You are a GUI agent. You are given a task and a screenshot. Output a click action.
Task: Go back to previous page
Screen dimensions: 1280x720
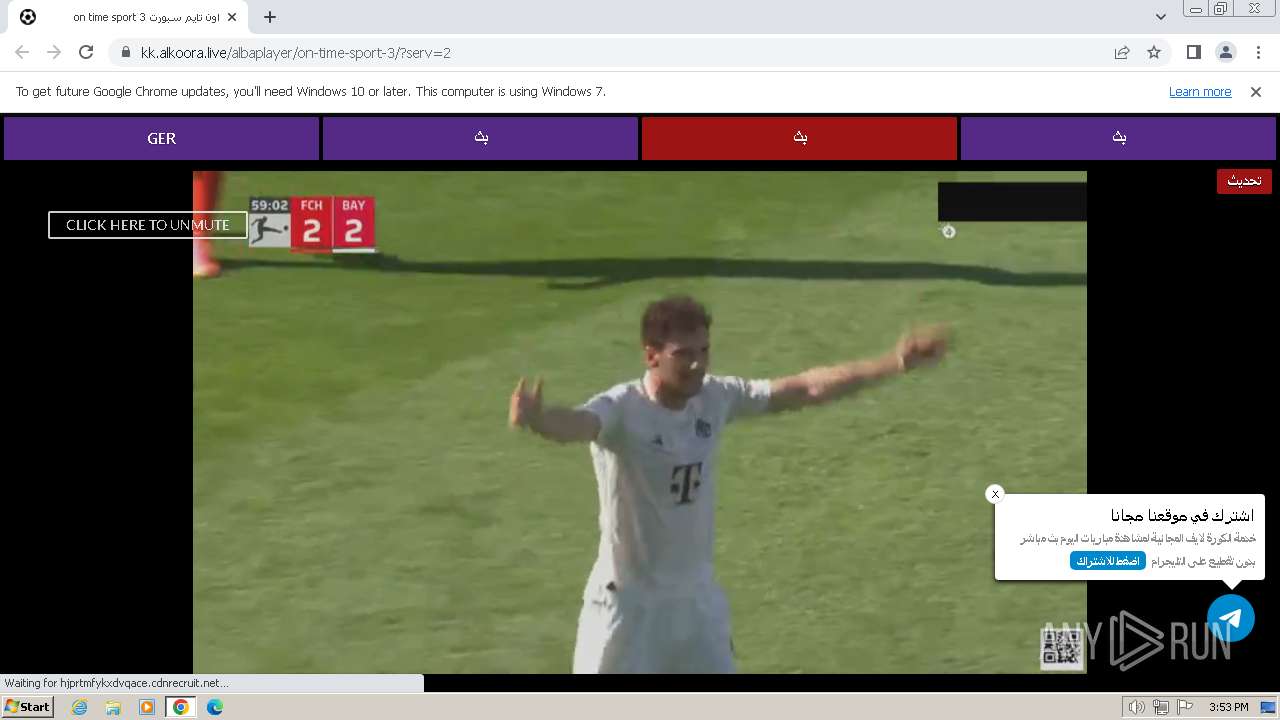point(22,52)
